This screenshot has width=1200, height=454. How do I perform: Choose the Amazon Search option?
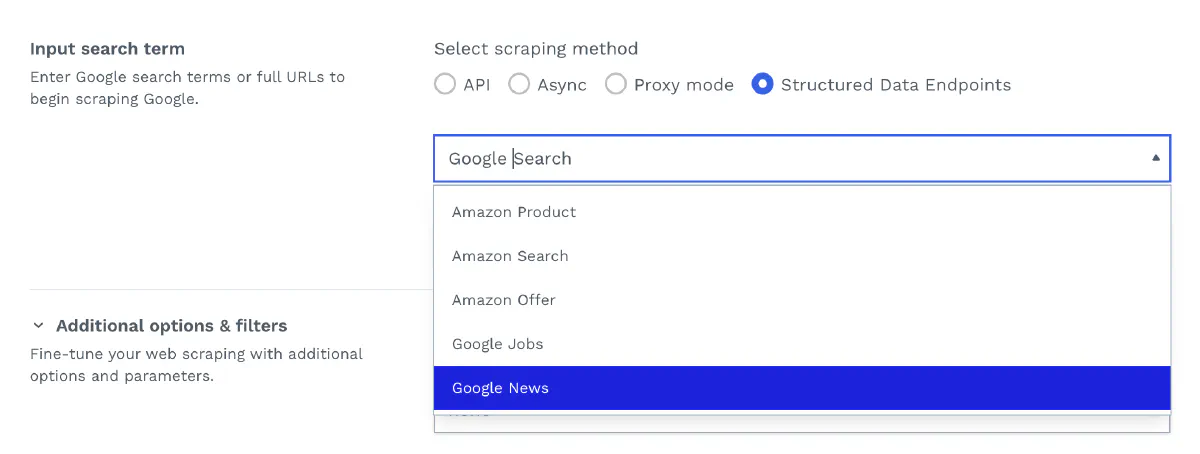click(x=510, y=256)
